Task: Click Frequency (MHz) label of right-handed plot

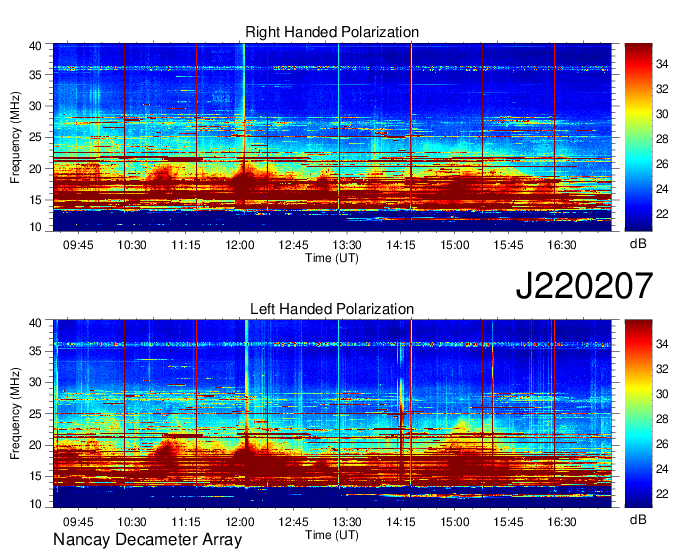Action: pyautogui.click(x=15, y=137)
